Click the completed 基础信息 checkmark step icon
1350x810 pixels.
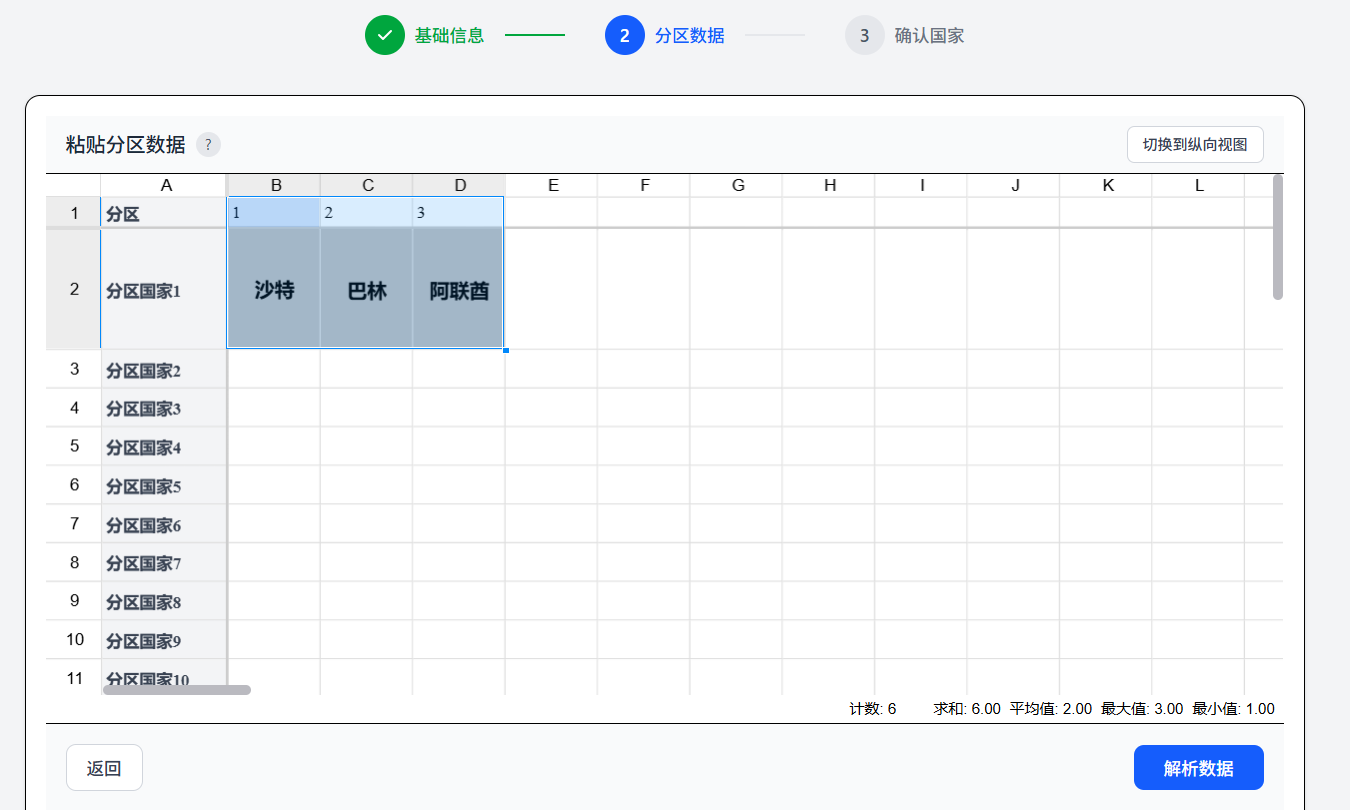pos(385,36)
